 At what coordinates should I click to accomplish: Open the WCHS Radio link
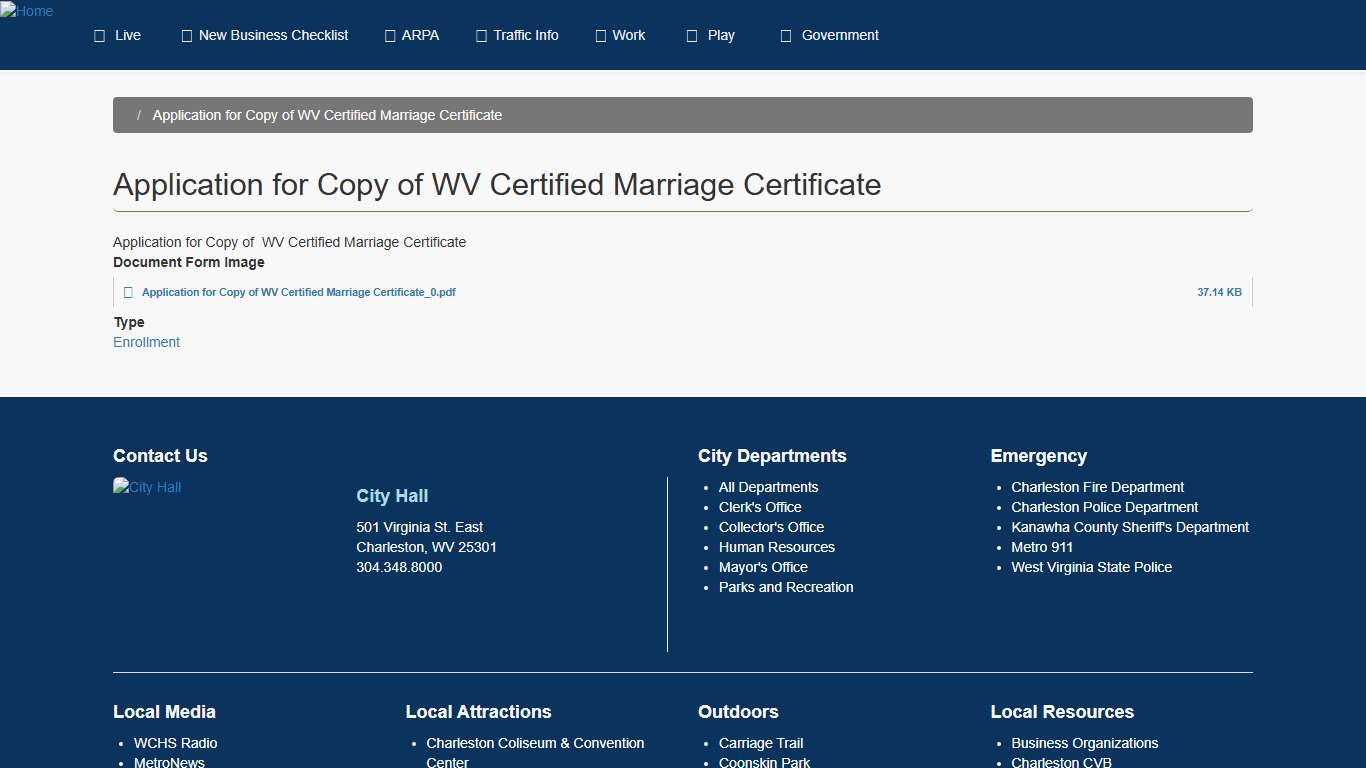[x=175, y=743]
